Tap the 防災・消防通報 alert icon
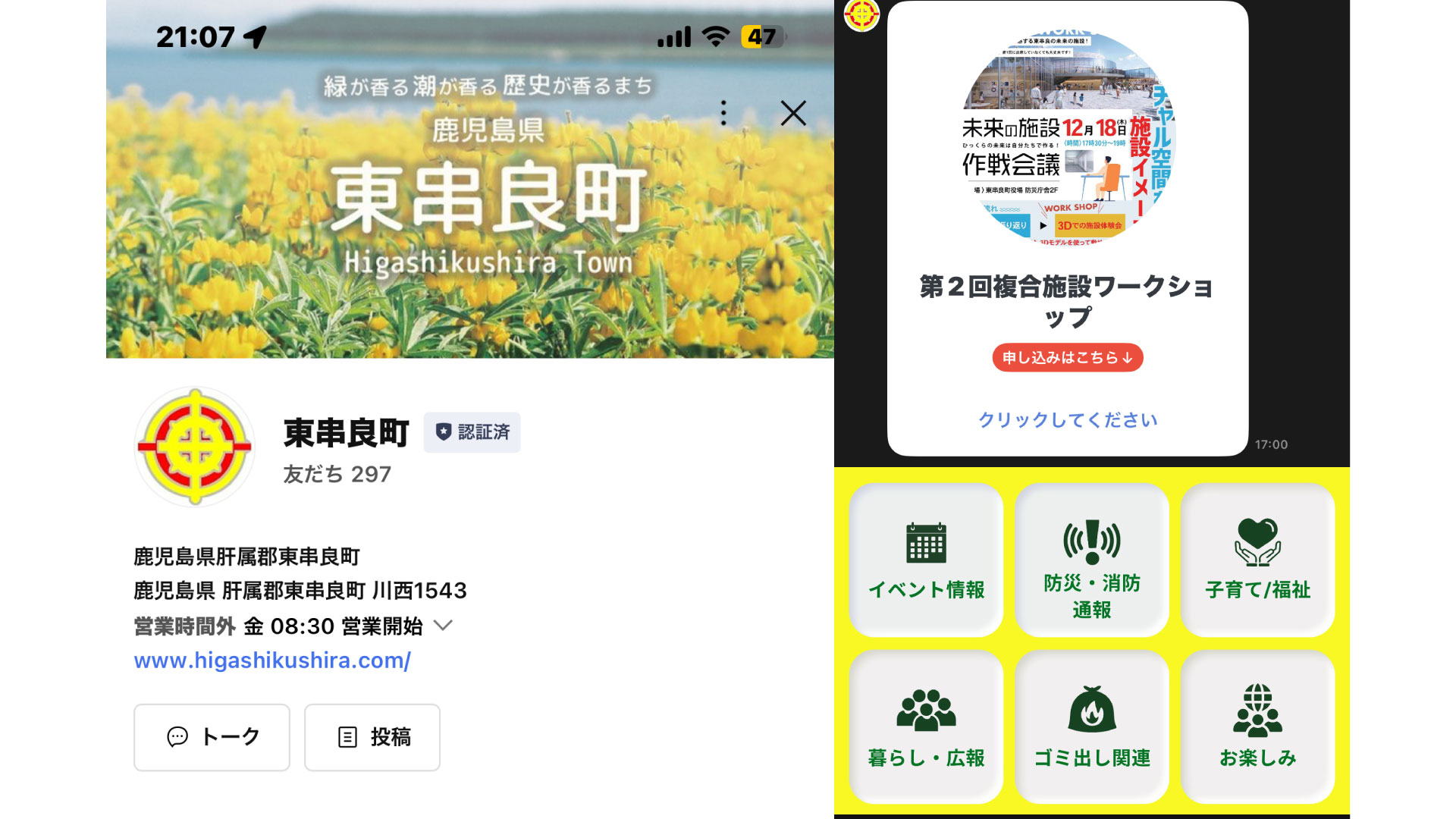This screenshot has width=1456, height=819. (1091, 541)
